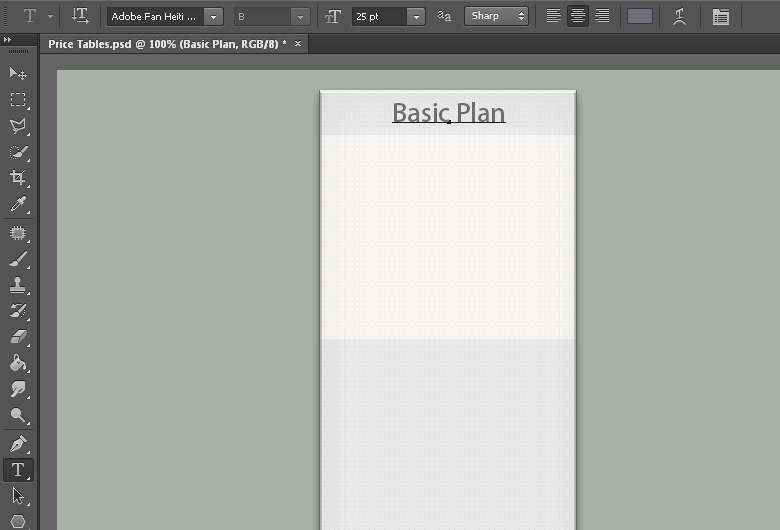Image resolution: width=780 pixels, height=530 pixels.
Task: Pick the Crop tool
Action: 18,178
